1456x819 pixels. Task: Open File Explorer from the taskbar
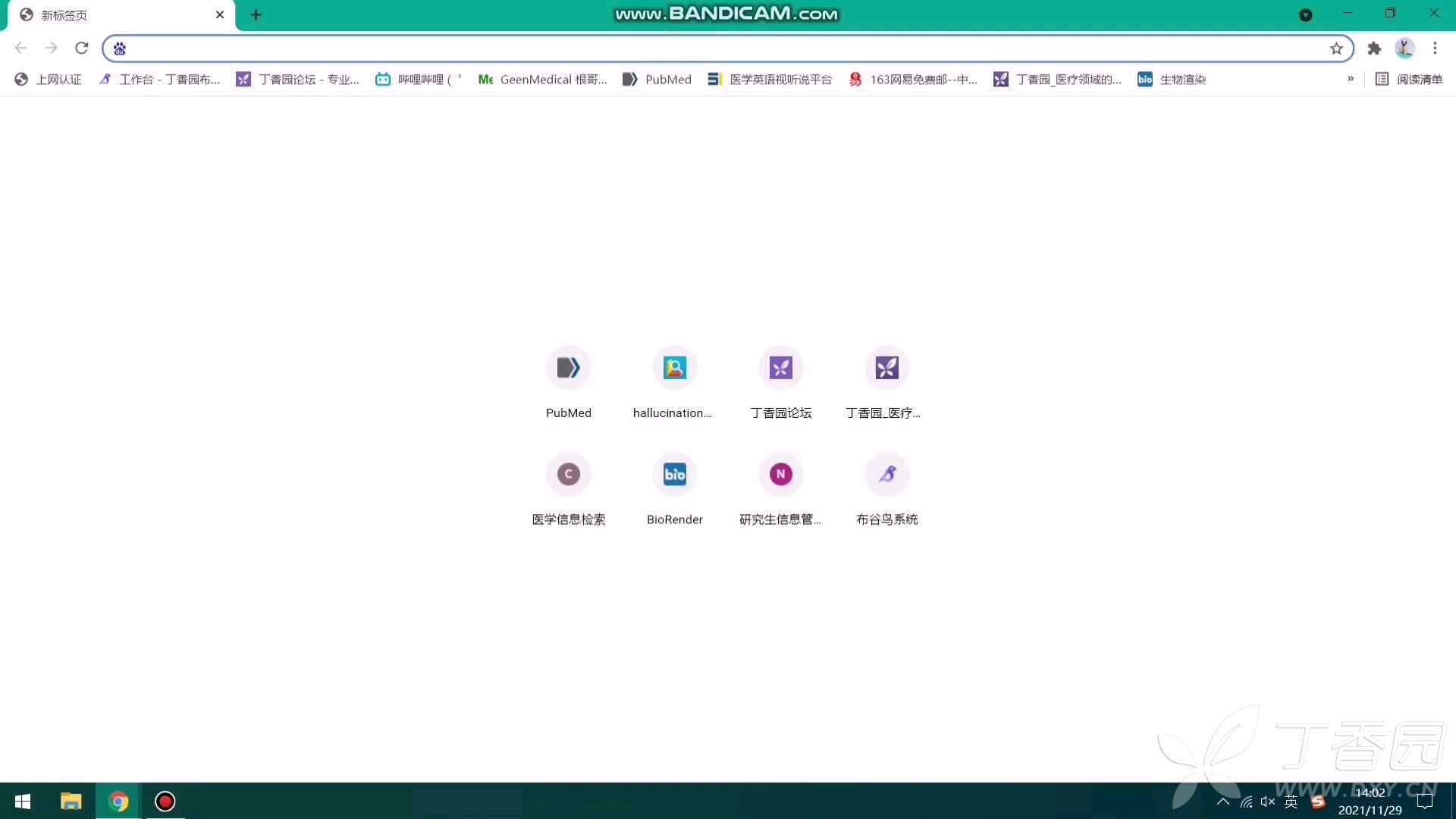point(71,802)
